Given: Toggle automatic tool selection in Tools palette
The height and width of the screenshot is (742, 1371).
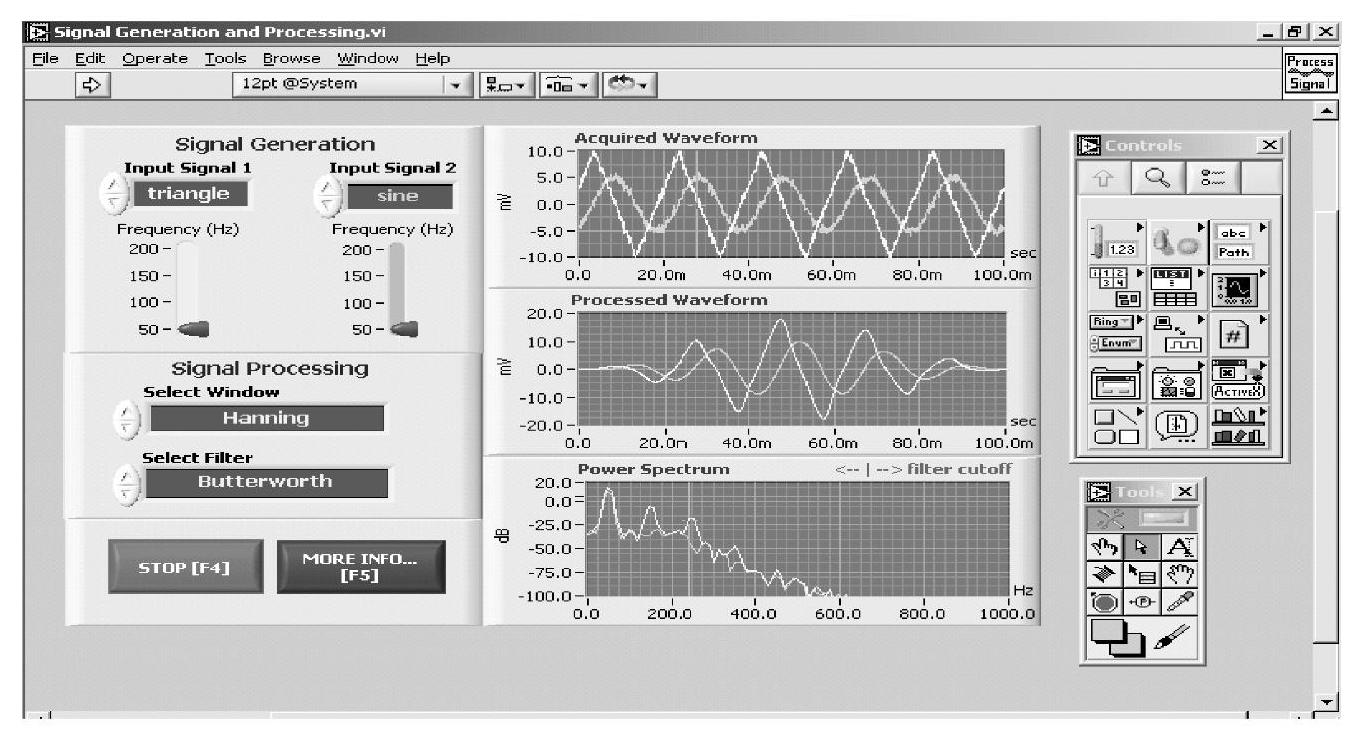Looking at the screenshot, I should tap(1142, 518).
